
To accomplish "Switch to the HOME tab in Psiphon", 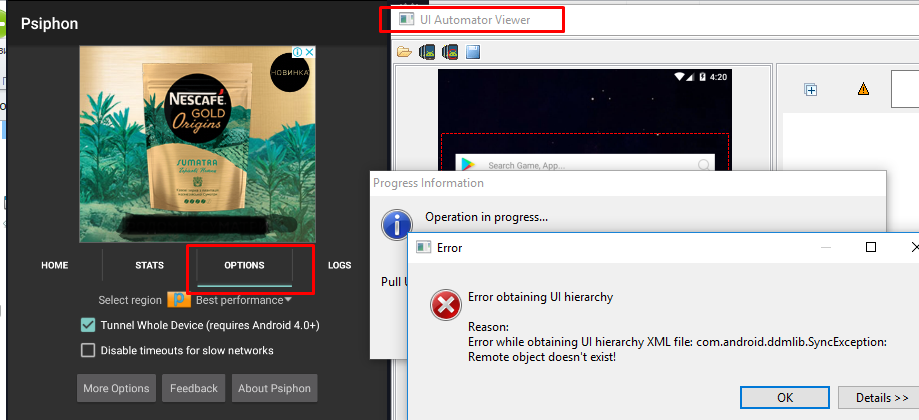I will [x=55, y=265].
